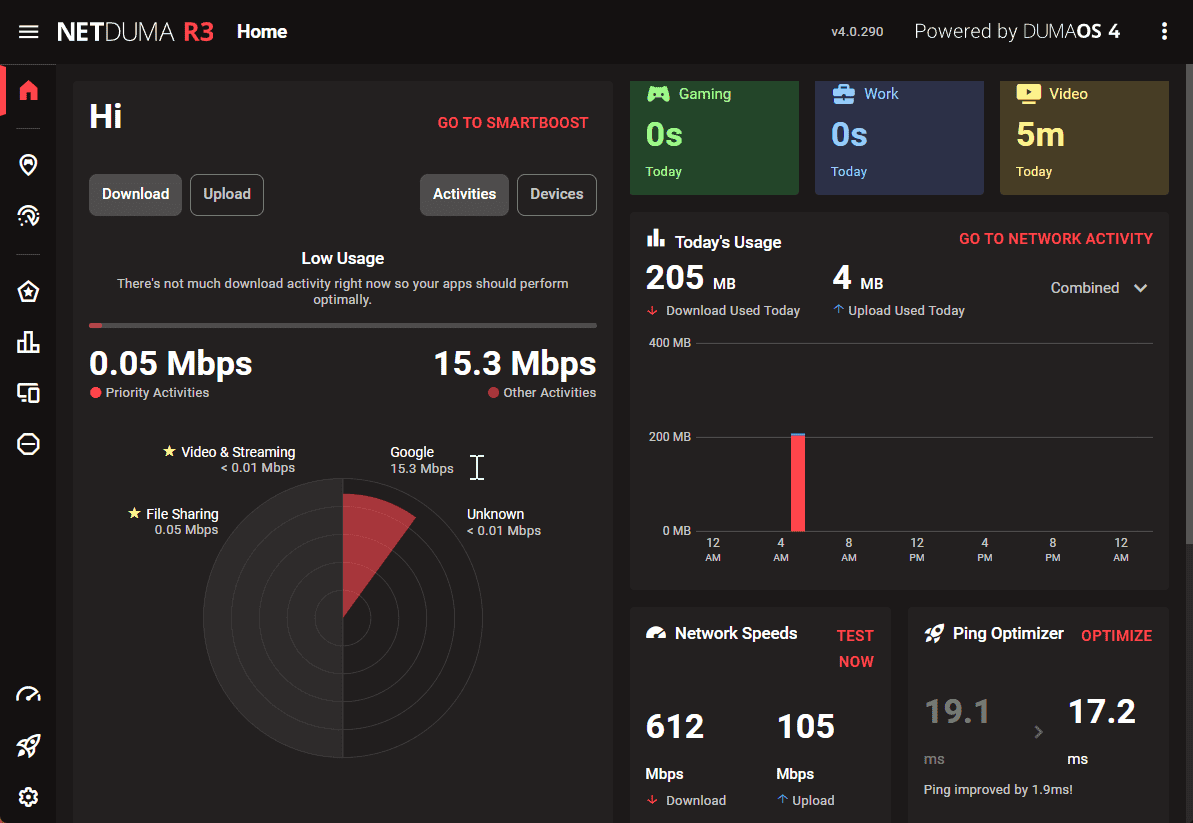1193x823 pixels.
Task: Open the three-dot overflow menu
Action: 1164,31
